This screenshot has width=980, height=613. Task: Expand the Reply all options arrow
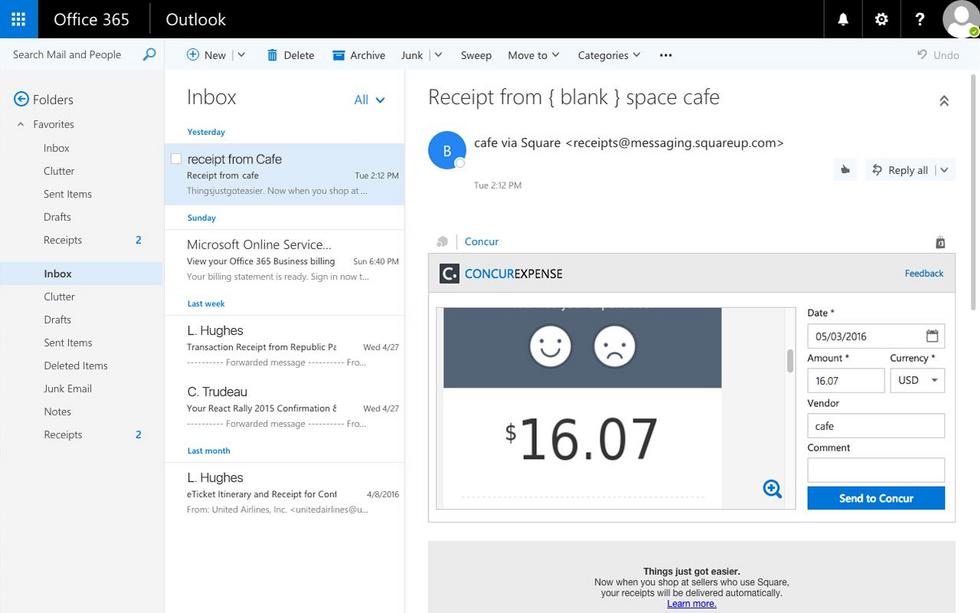[x=944, y=170]
